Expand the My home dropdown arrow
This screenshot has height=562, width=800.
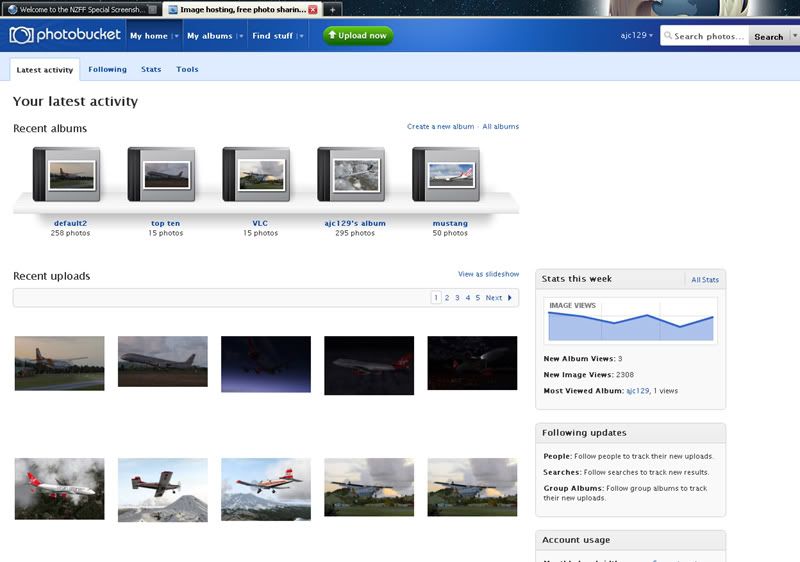[x=177, y=36]
